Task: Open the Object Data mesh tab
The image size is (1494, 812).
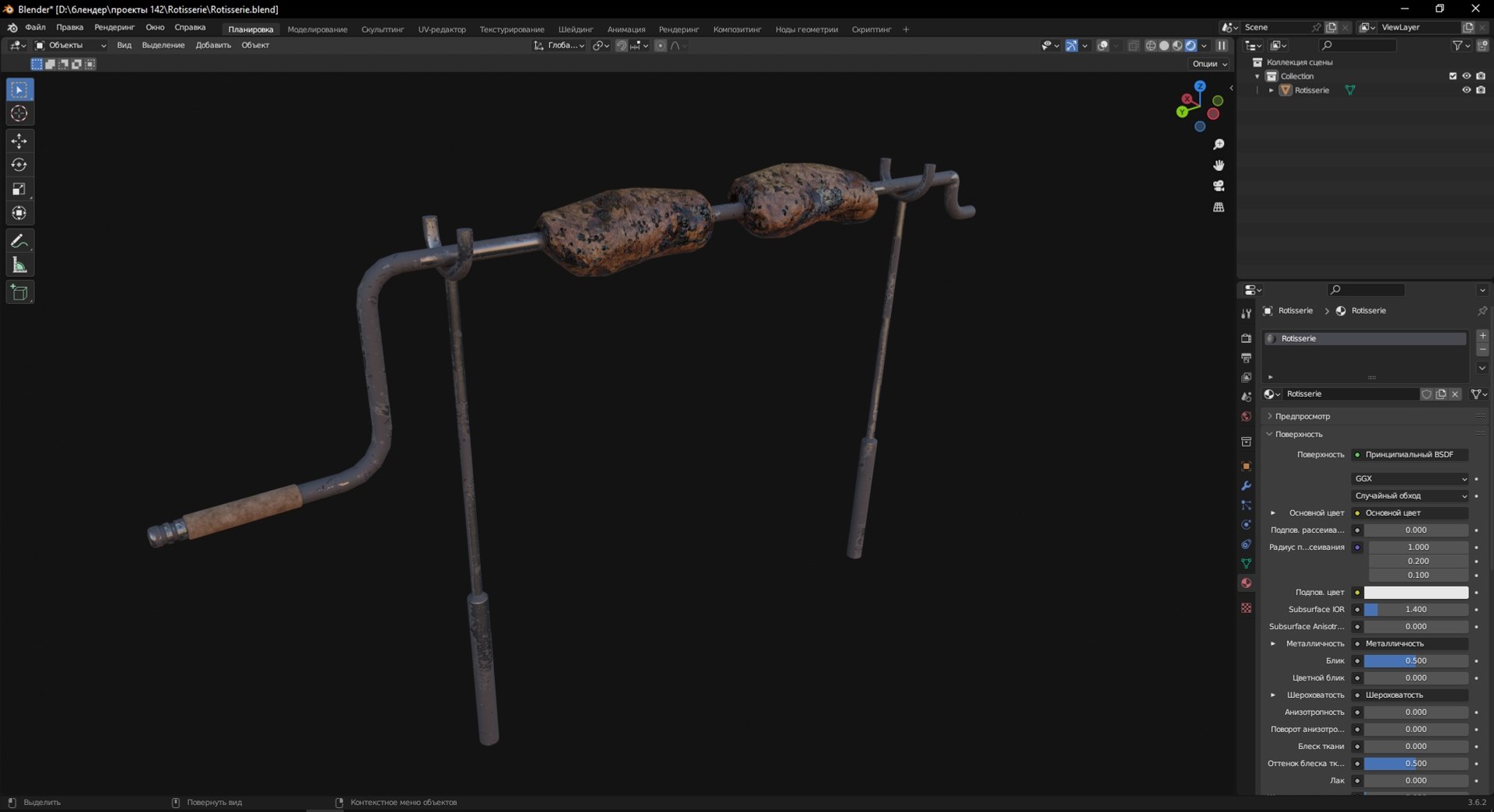Action: coord(1246,563)
